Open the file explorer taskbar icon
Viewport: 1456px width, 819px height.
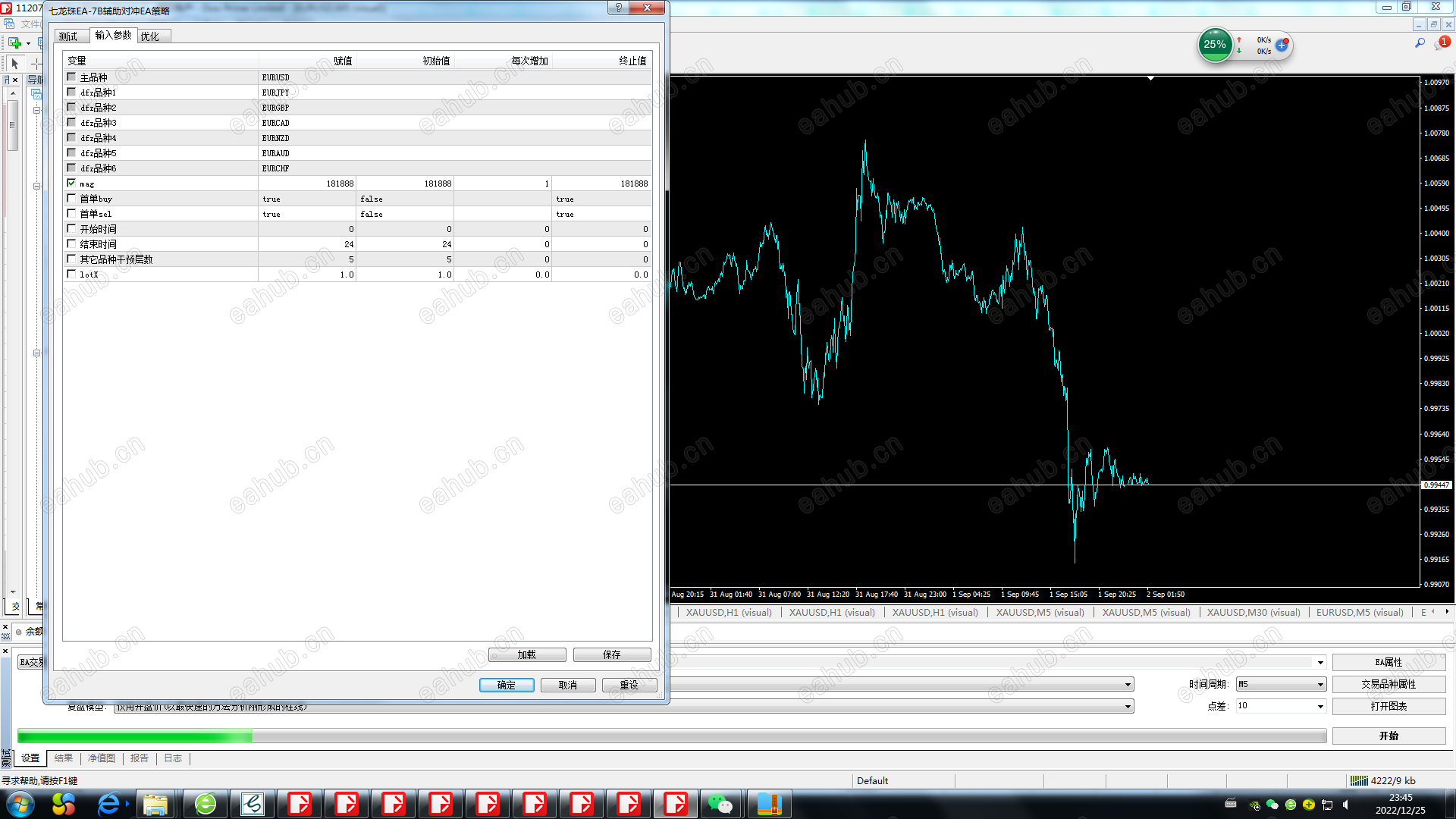point(155,804)
